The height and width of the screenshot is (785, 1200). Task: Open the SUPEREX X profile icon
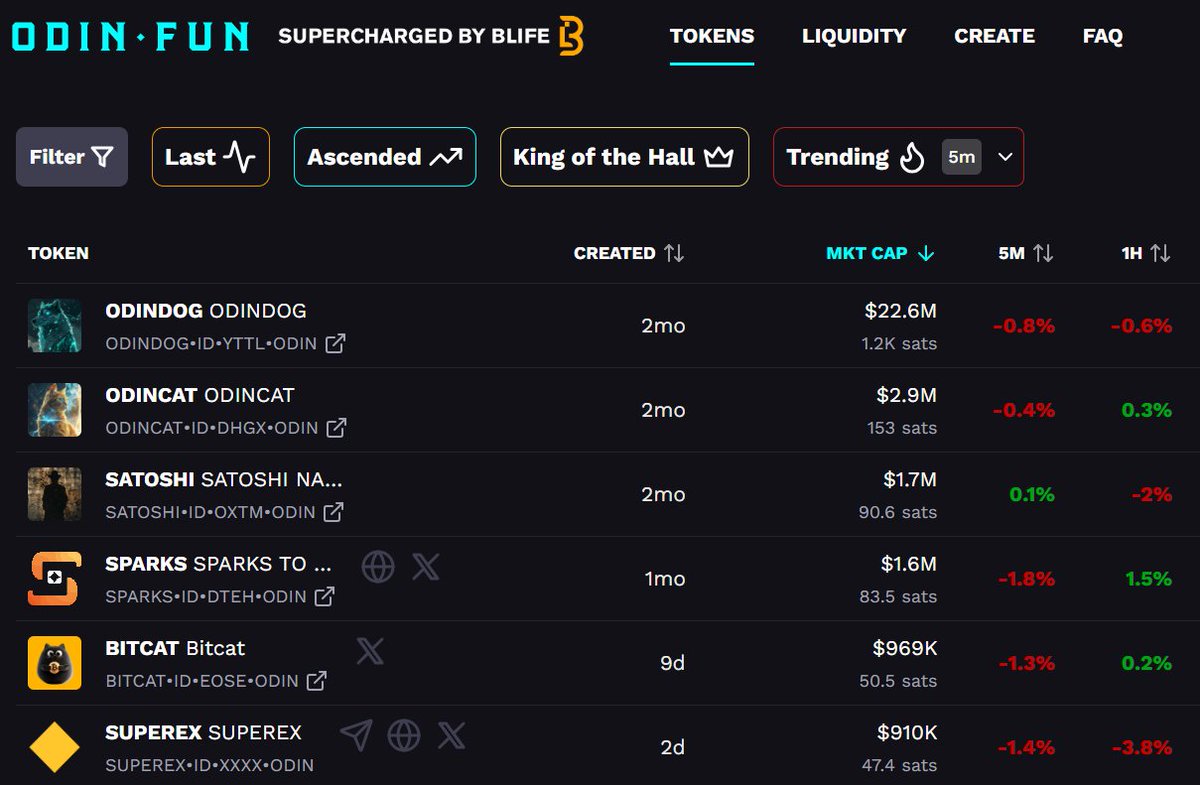(x=451, y=736)
